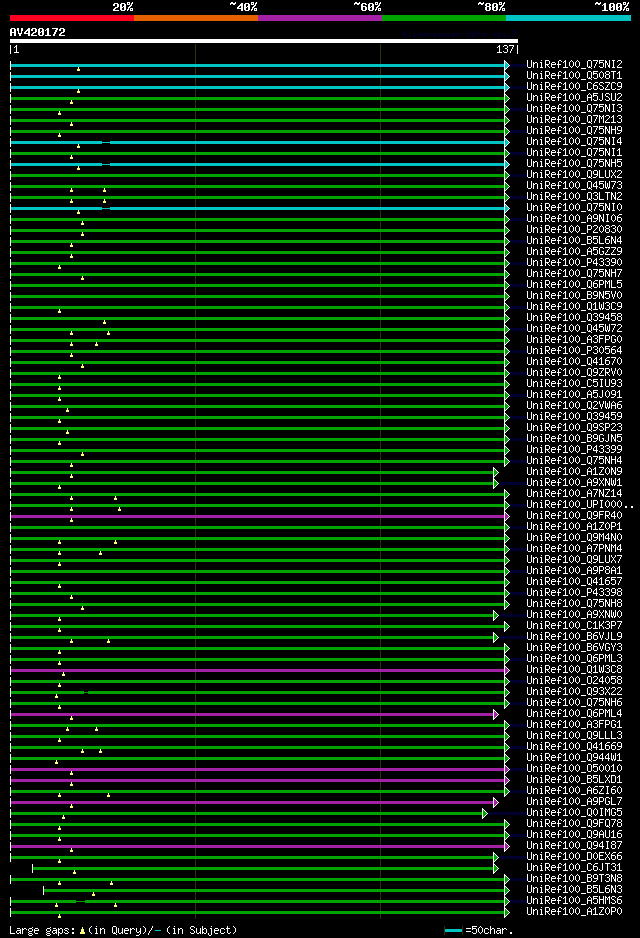
Task: Choose the UniRef100_B5LXD1 hit
Action: tap(574, 779)
